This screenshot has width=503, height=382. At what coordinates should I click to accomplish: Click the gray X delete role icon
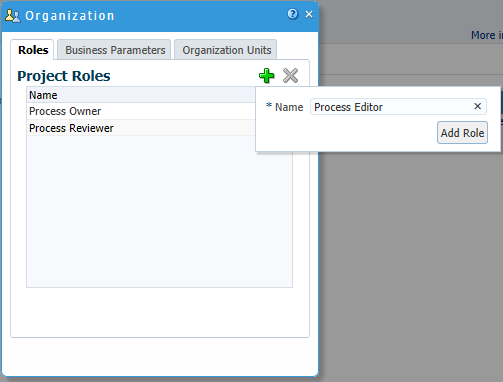[290, 76]
